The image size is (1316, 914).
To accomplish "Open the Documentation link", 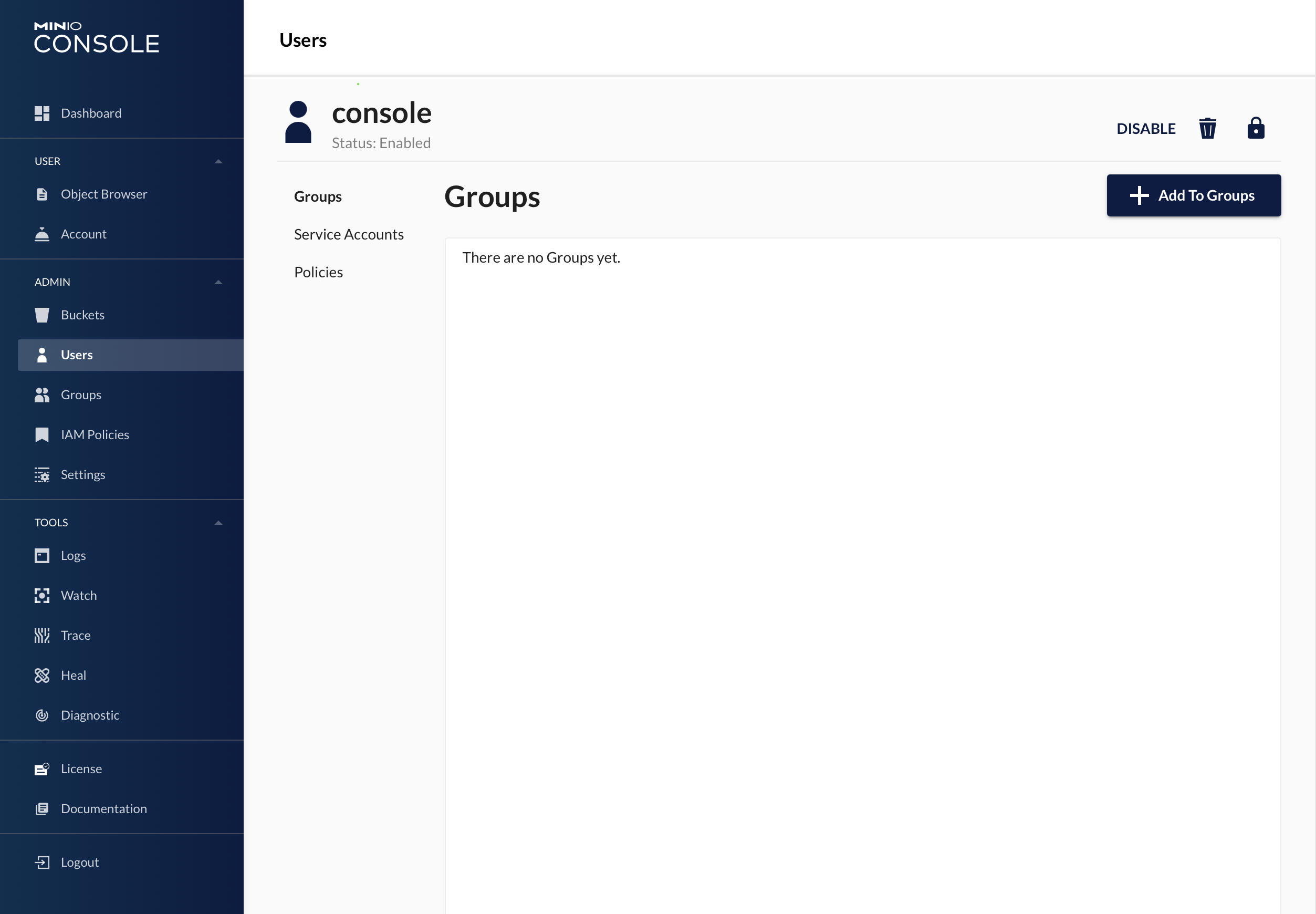I will click(103, 808).
